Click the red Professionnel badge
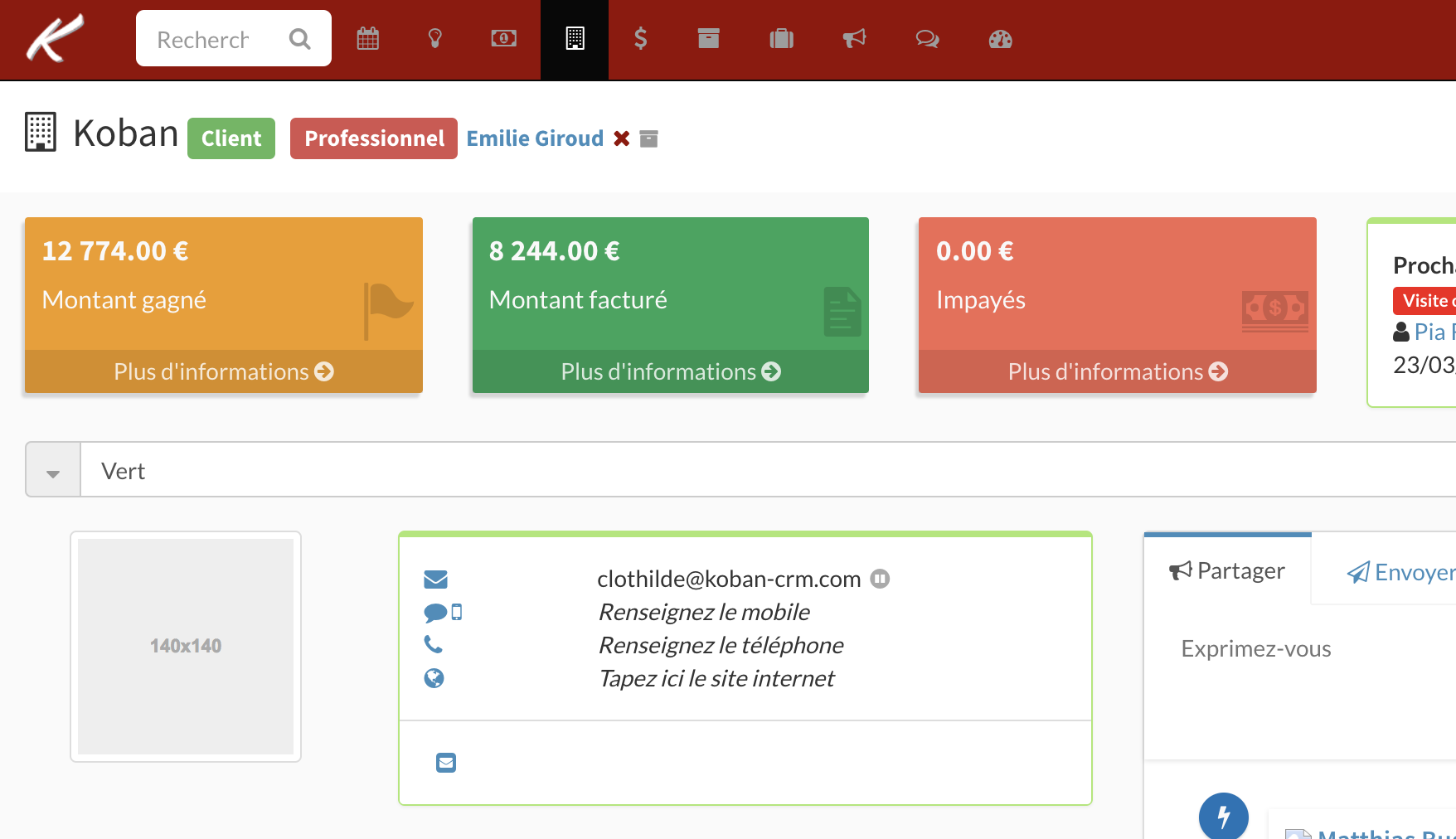This screenshot has width=1456, height=839. click(x=374, y=138)
